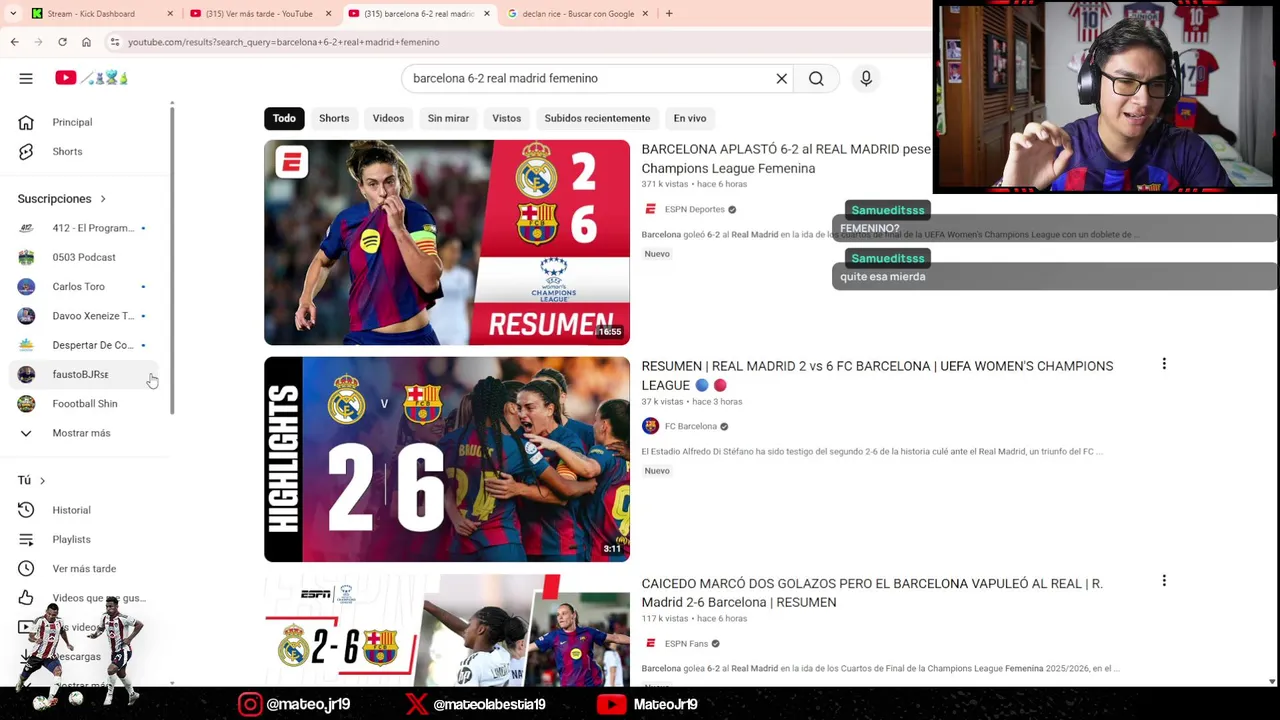
Task: Select the Videos filter chip
Action: click(x=388, y=118)
